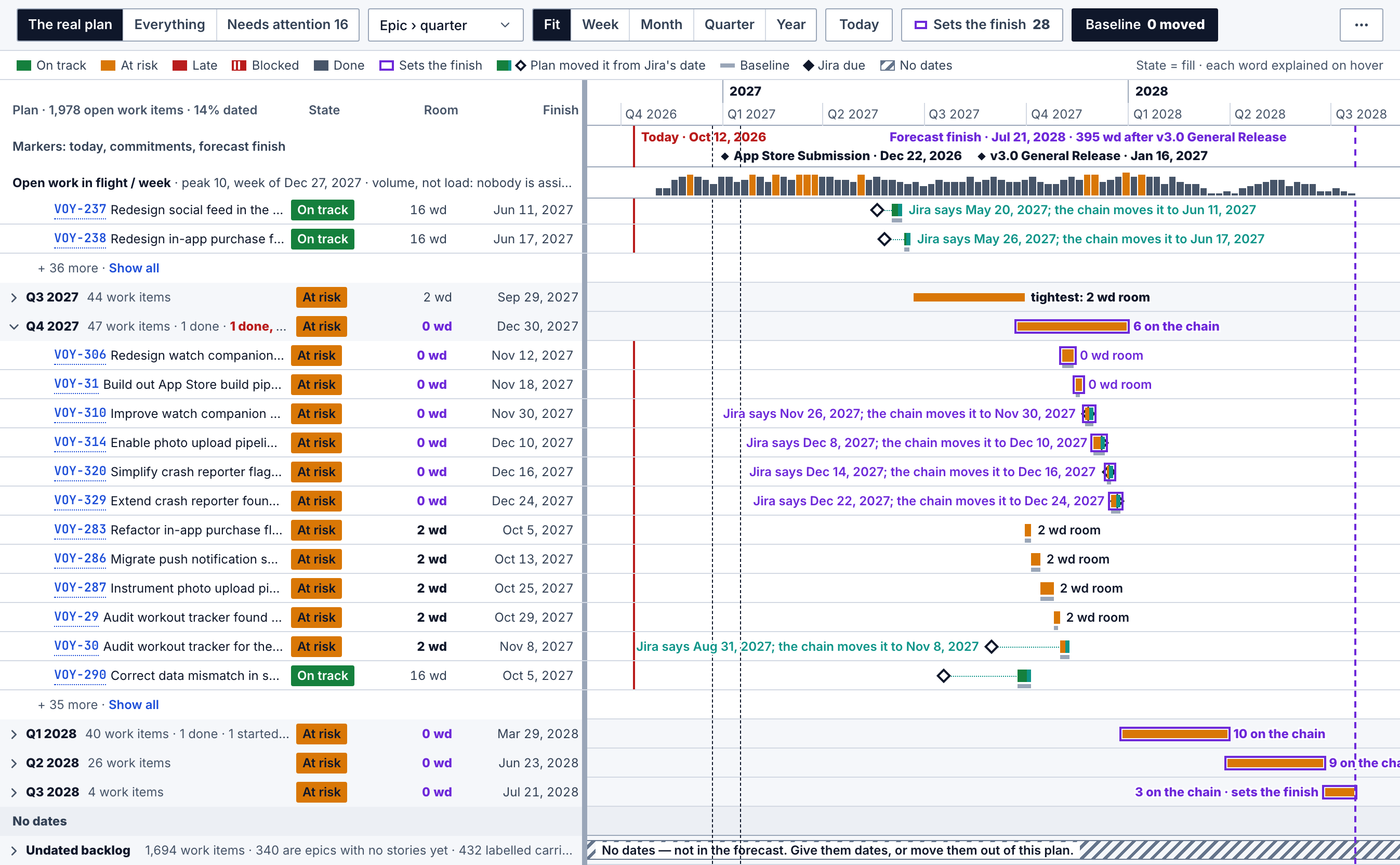This screenshot has height=865, width=1400.
Task: Open the three-dot more options menu
Action: pos(1361,24)
